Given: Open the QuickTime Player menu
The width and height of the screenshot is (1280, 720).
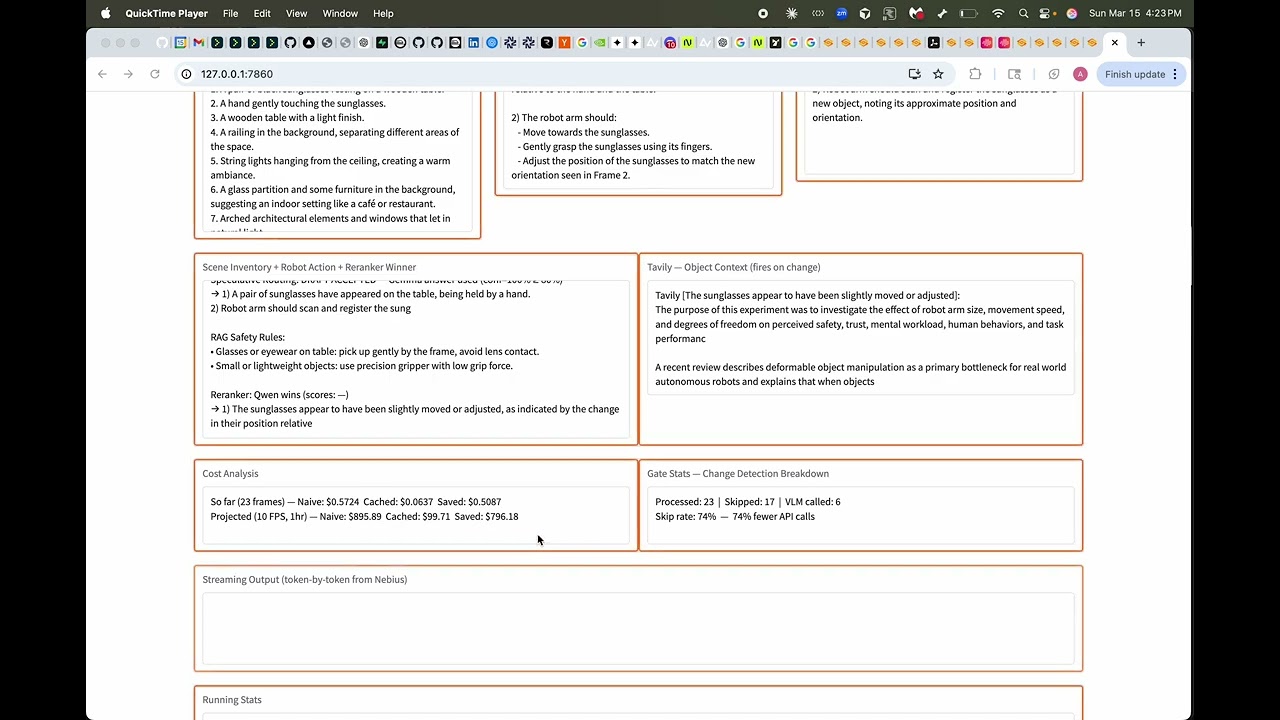Looking at the screenshot, I should [x=166, y=13].
